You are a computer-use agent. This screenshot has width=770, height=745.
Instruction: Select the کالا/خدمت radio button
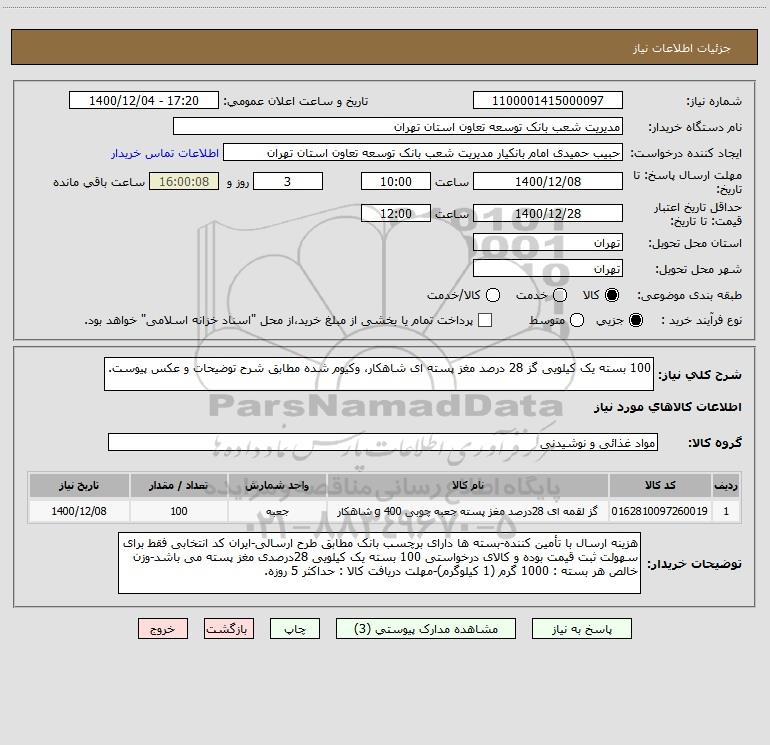(493, 295)
